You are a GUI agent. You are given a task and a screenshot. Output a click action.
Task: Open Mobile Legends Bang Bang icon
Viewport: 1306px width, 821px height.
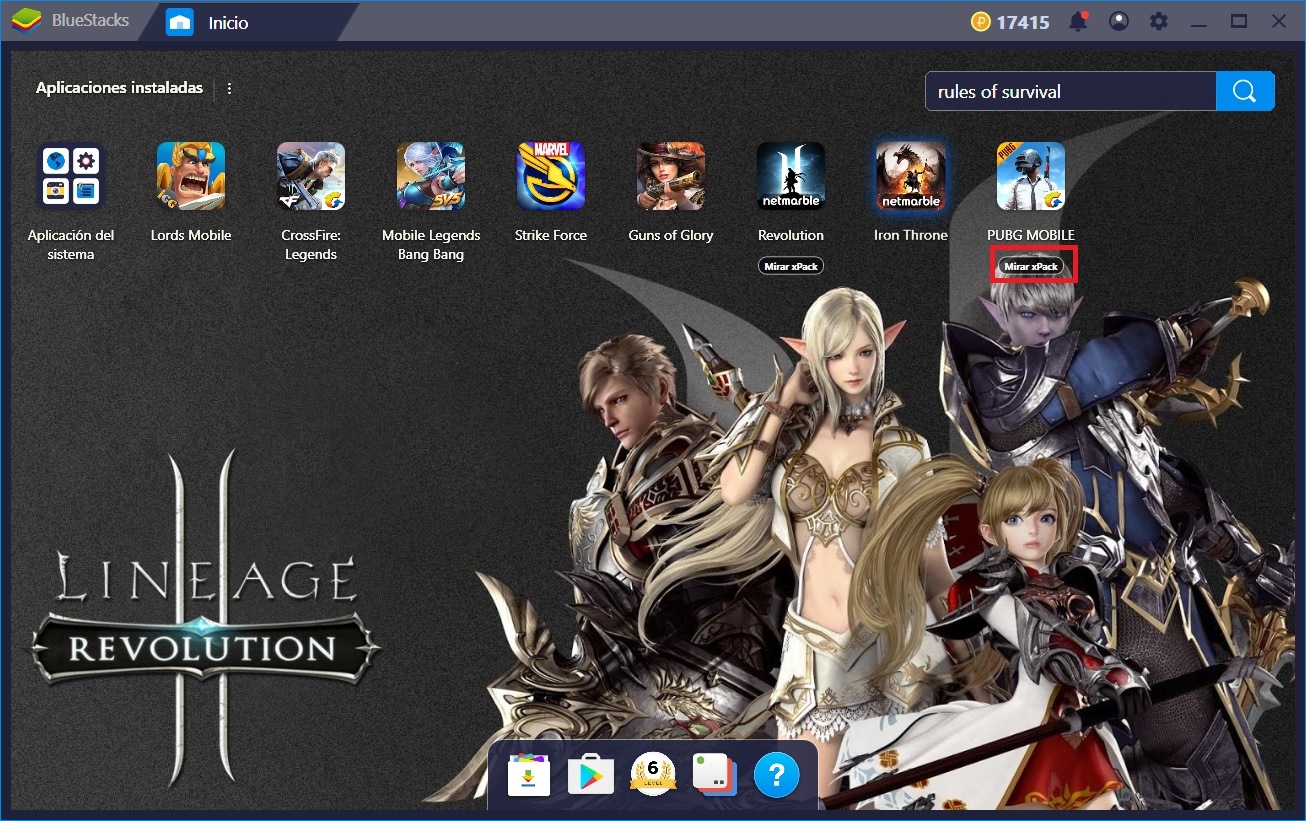click(x=431, y=176)
